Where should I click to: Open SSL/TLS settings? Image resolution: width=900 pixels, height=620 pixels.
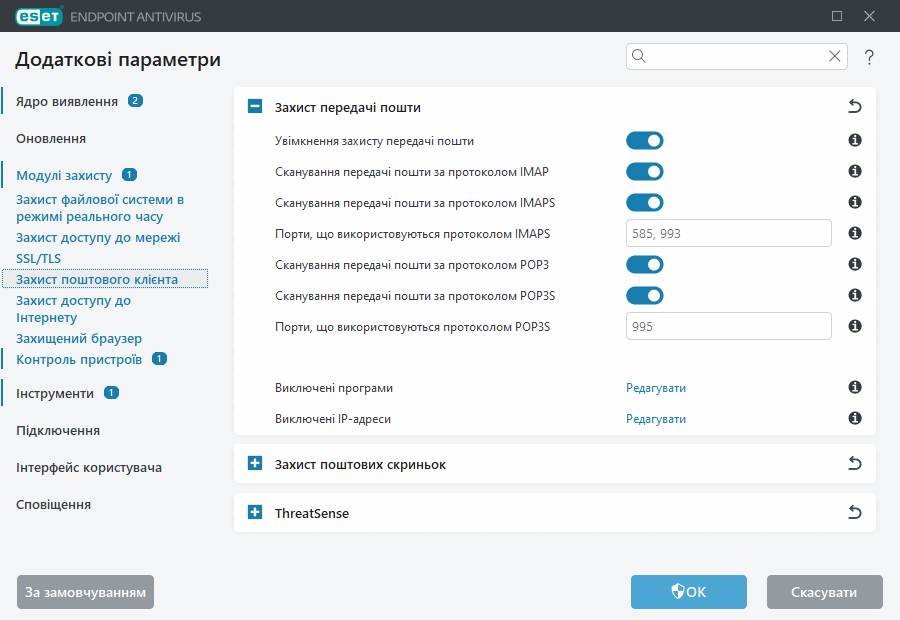point(38,258)
